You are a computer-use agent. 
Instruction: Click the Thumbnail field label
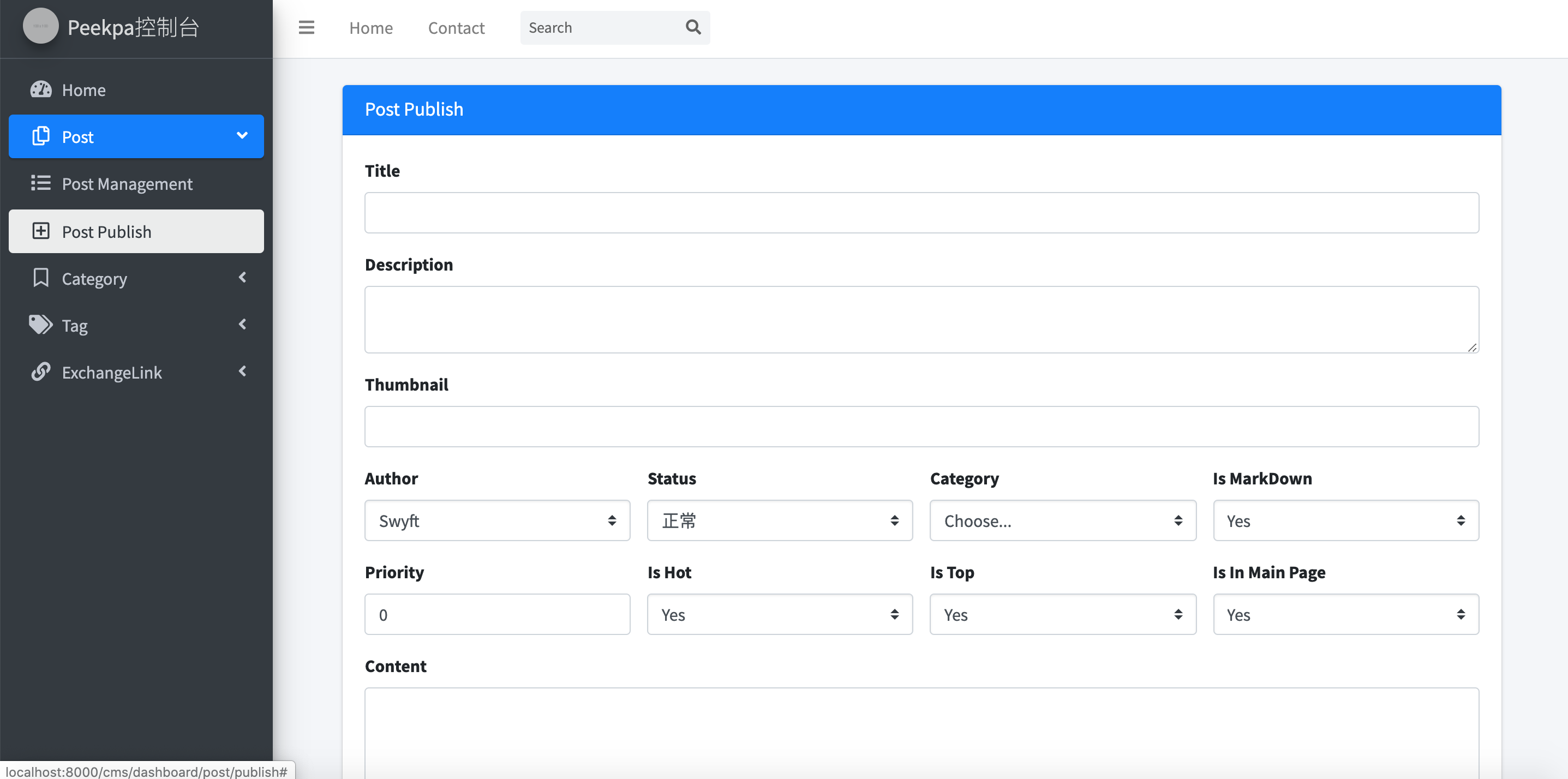(x=406, y=384)
